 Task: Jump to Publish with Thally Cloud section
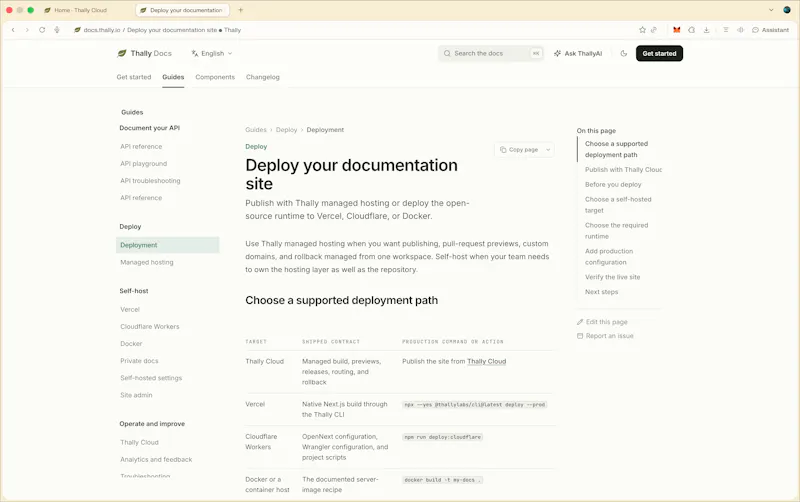point(623,169)
